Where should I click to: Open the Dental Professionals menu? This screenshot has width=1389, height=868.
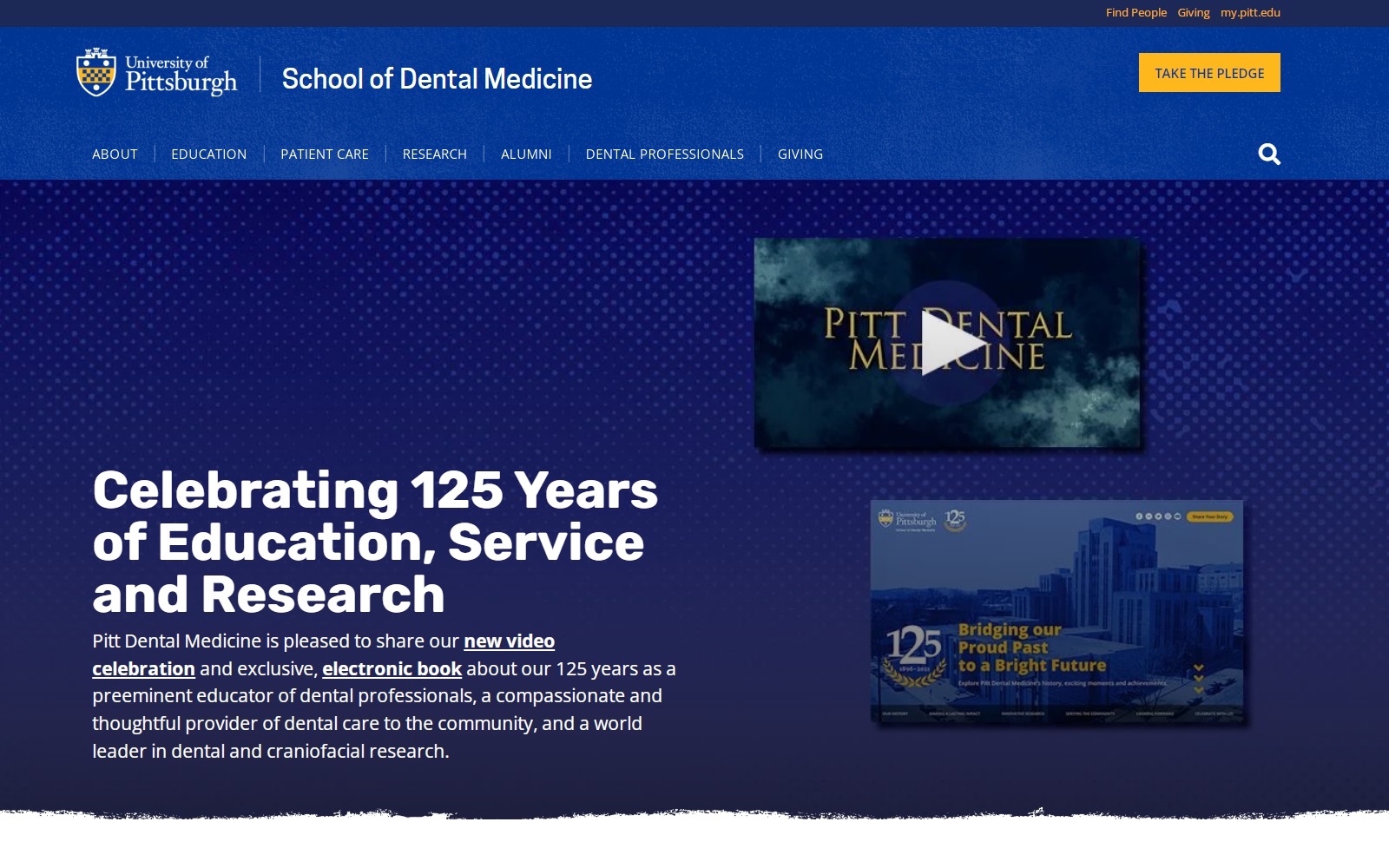pos(665,154)
